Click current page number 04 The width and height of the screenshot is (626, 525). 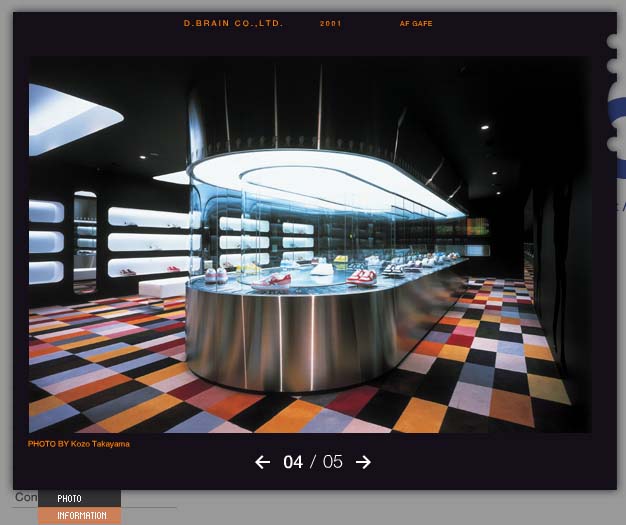pyautogui.click(x=293, y=462)
